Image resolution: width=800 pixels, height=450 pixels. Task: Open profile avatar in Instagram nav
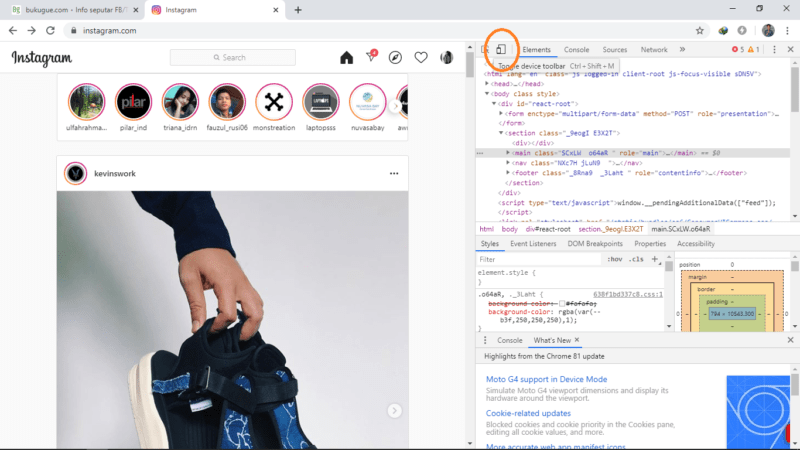point(446,58)
